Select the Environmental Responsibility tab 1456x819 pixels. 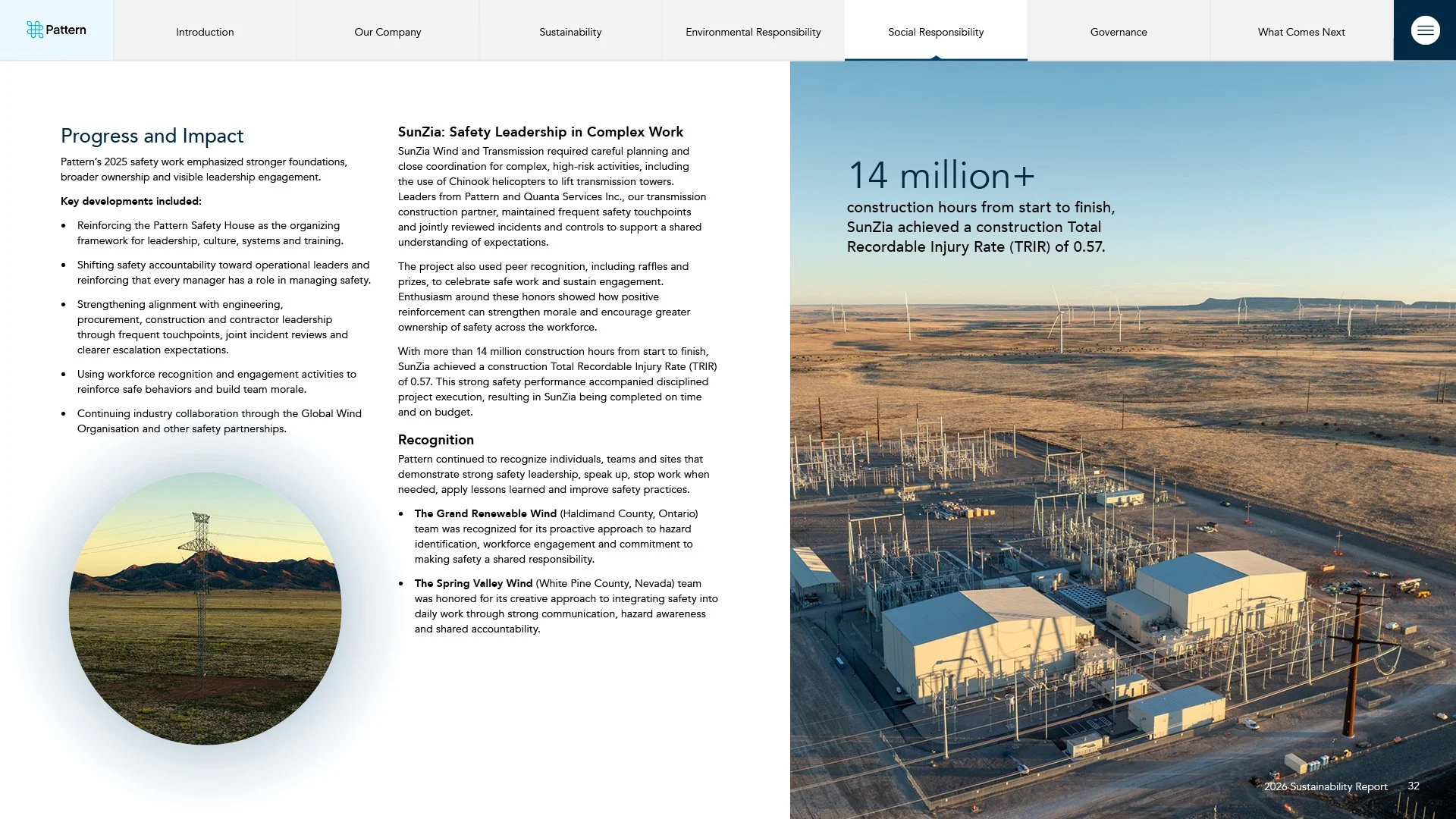(x=753, y=32)
